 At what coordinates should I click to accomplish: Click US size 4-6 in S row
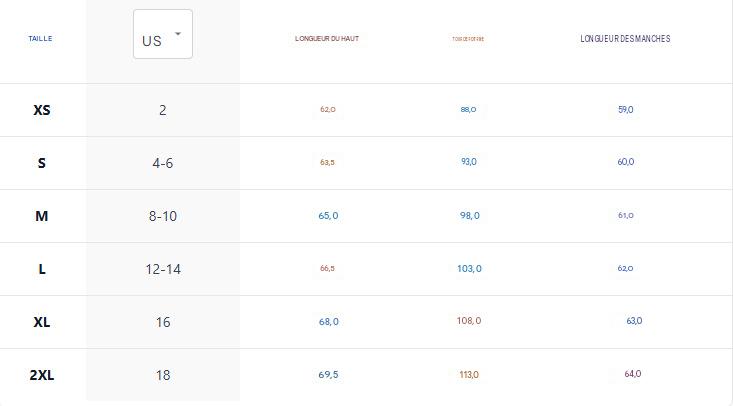pyautogui.click(x=163, y=163)
